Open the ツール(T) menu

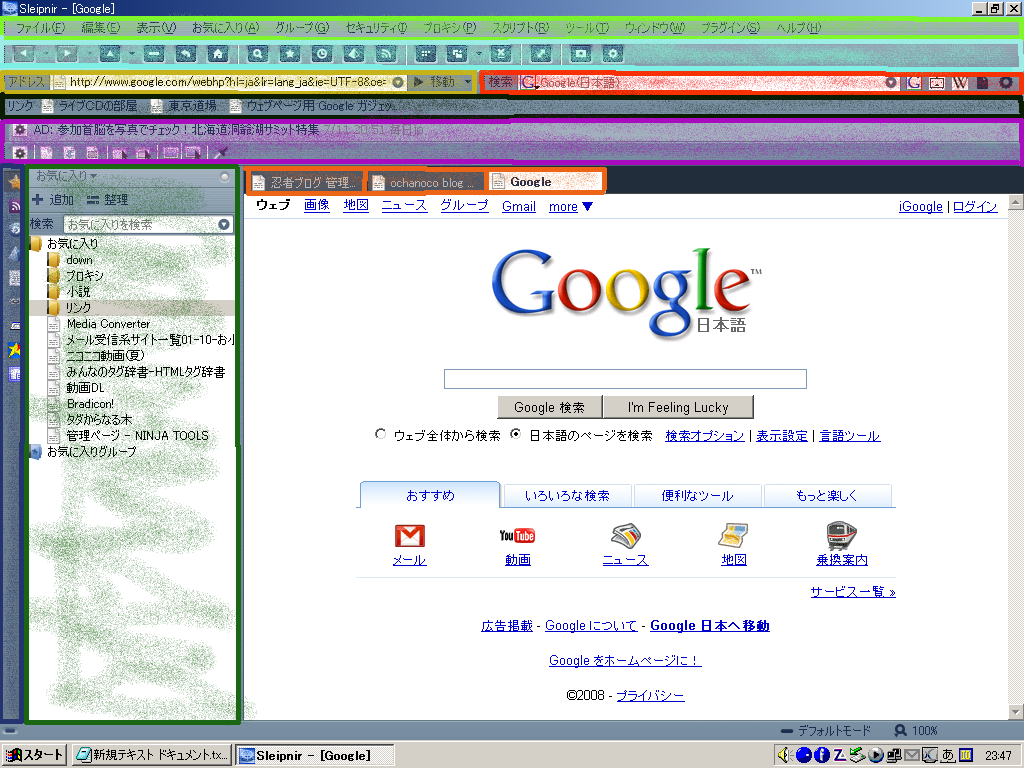click(x=587, y=28)
